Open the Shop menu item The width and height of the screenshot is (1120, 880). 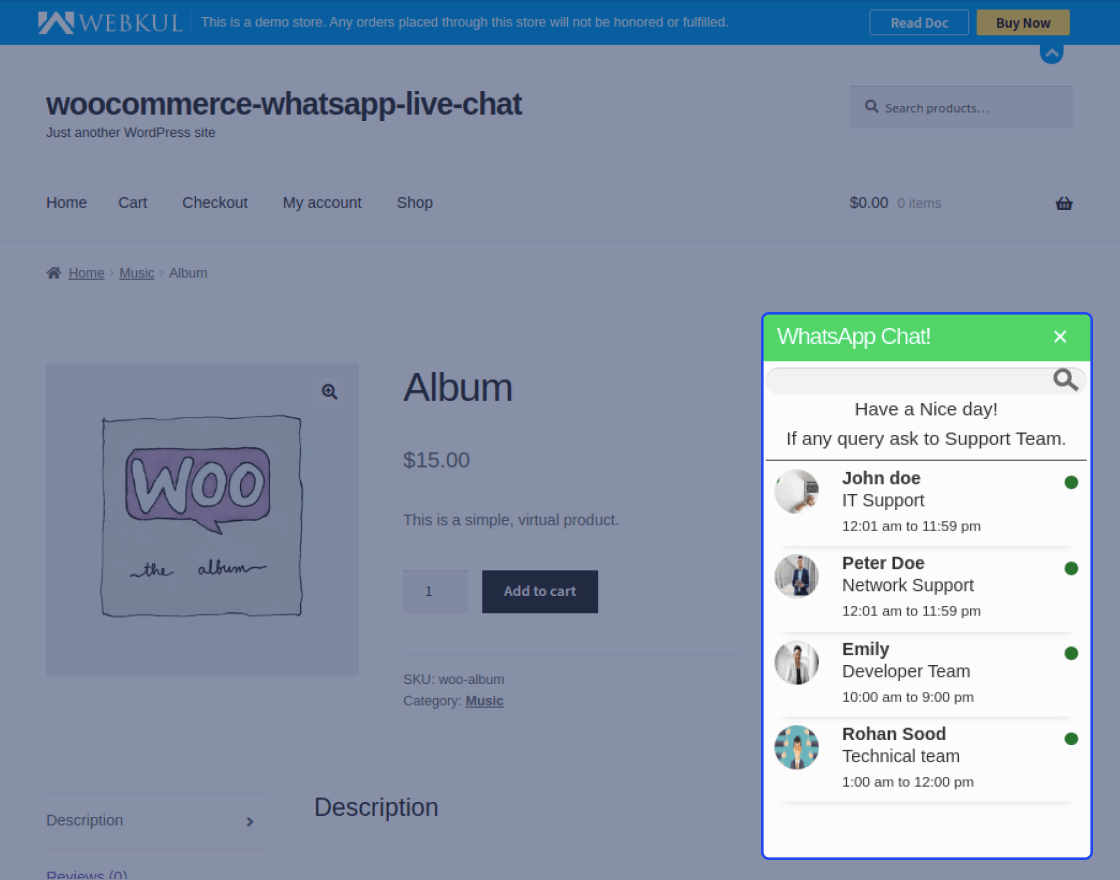coord(415,203)
